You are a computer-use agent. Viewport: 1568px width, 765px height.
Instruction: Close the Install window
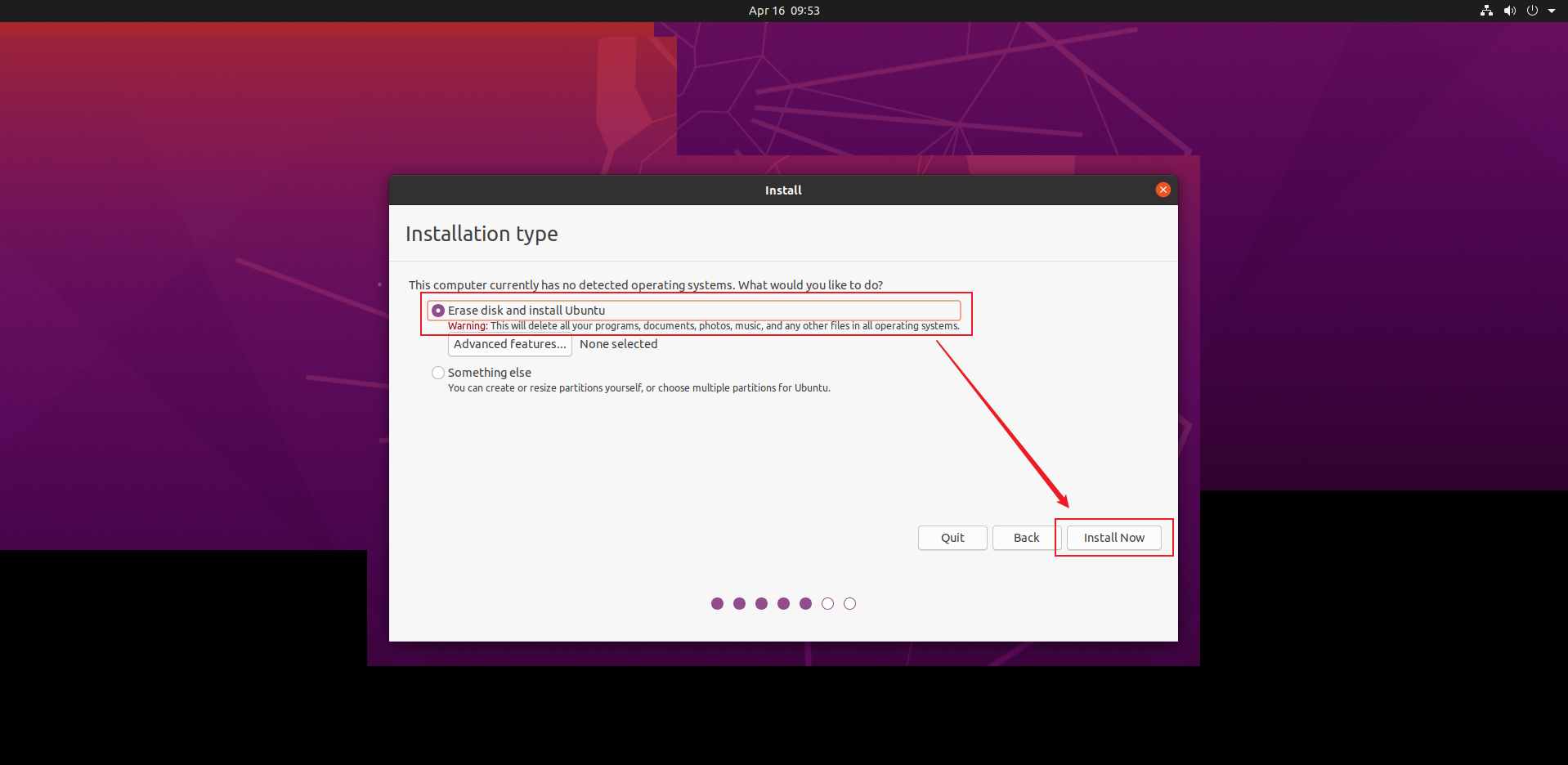click(1163, 190)
